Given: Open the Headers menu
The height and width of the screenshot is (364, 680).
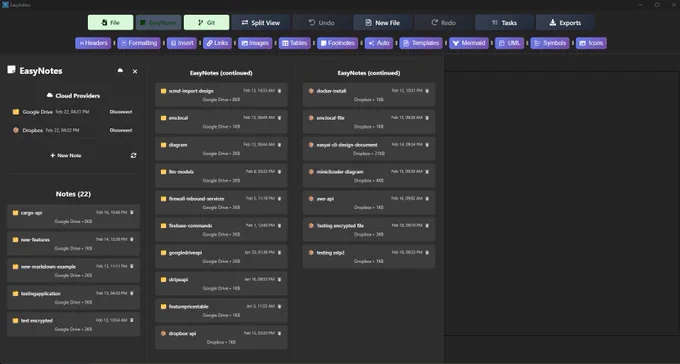Looking at the screenshot, I should (x=93, y=43).
